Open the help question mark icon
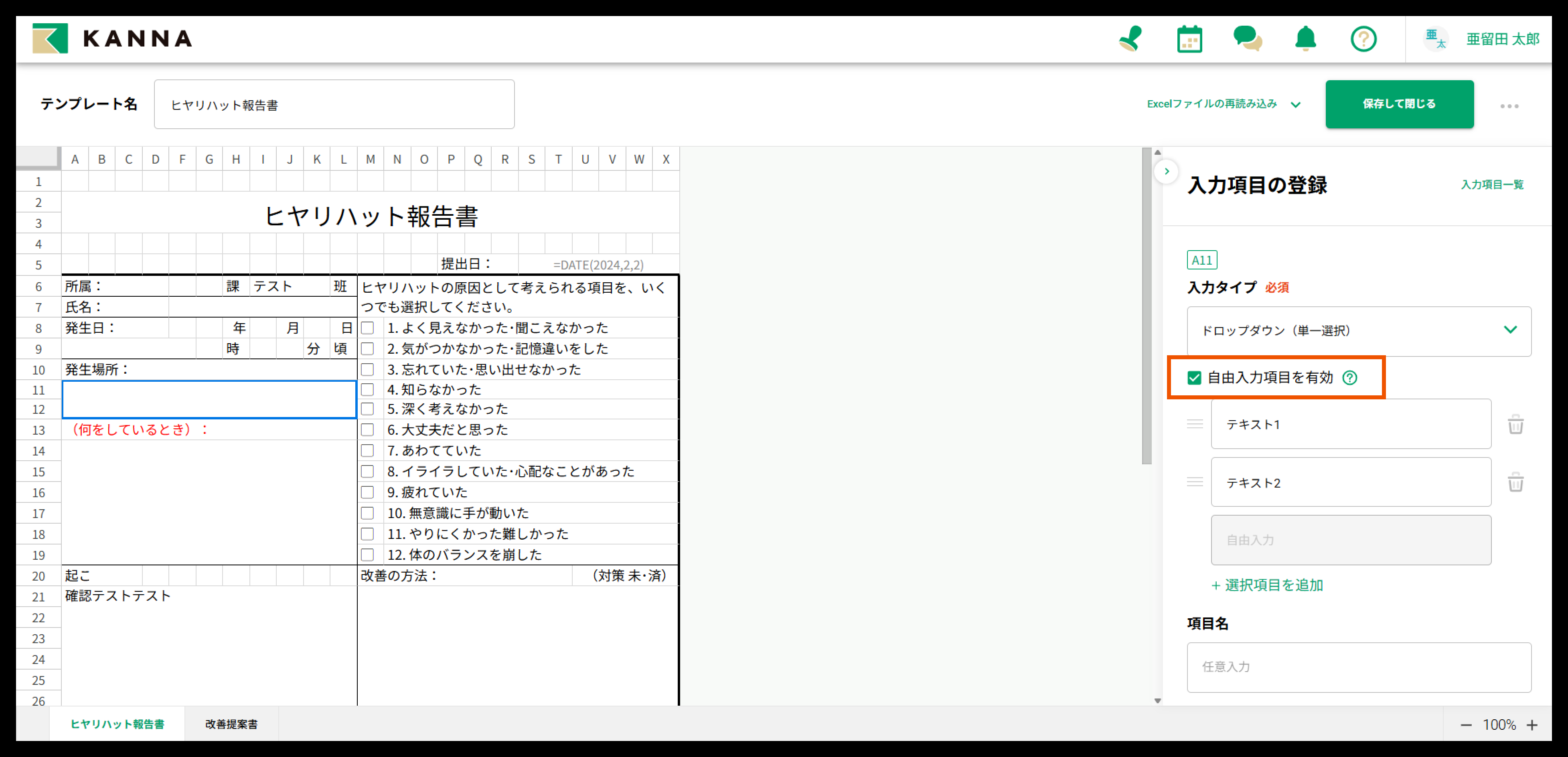This screenshot has height=757, width=1568. pyautogui.click(x=1363, y=39)
